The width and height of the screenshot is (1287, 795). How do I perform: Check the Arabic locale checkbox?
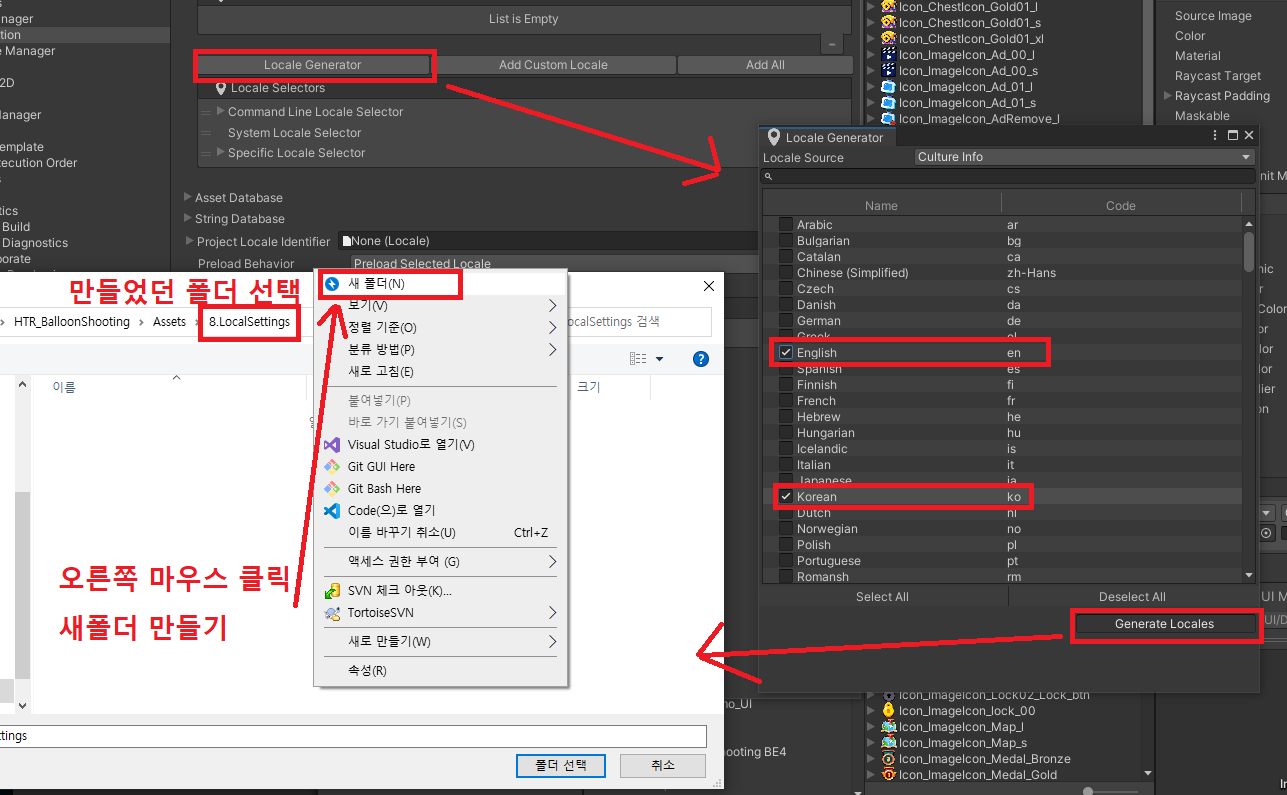786,225
